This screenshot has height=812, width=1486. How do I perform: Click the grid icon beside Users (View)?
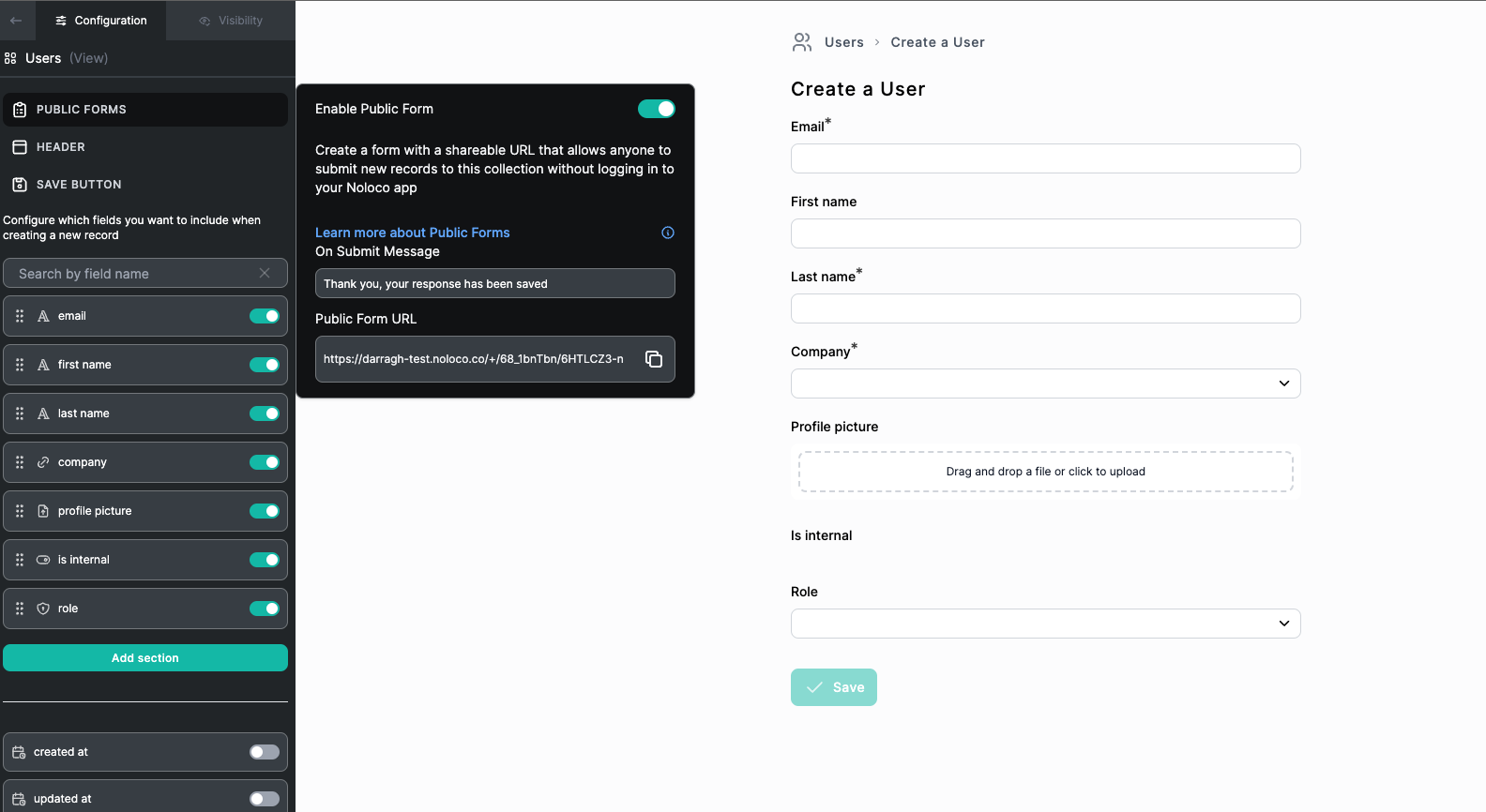tap(10, 58)
